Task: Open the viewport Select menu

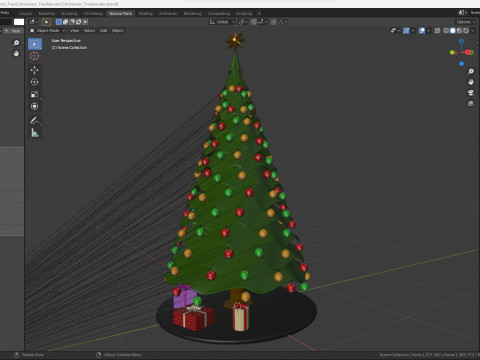Action: tap(89, 31)
